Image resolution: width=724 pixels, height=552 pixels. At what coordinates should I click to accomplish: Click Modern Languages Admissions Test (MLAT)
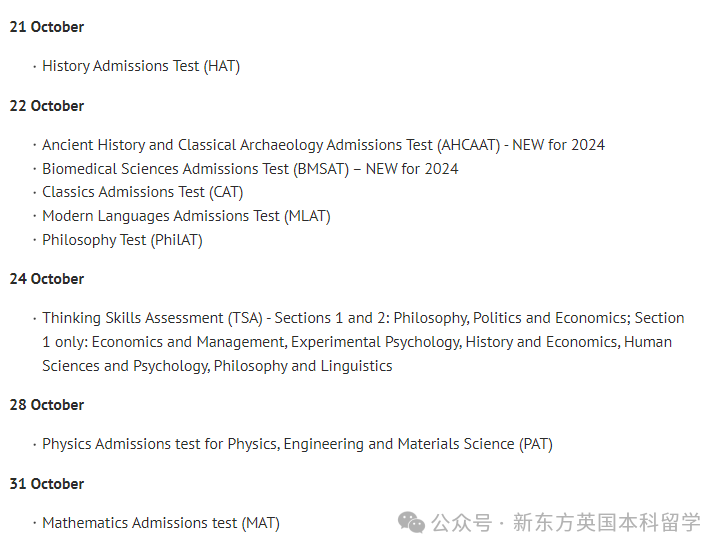click(186, 216)
